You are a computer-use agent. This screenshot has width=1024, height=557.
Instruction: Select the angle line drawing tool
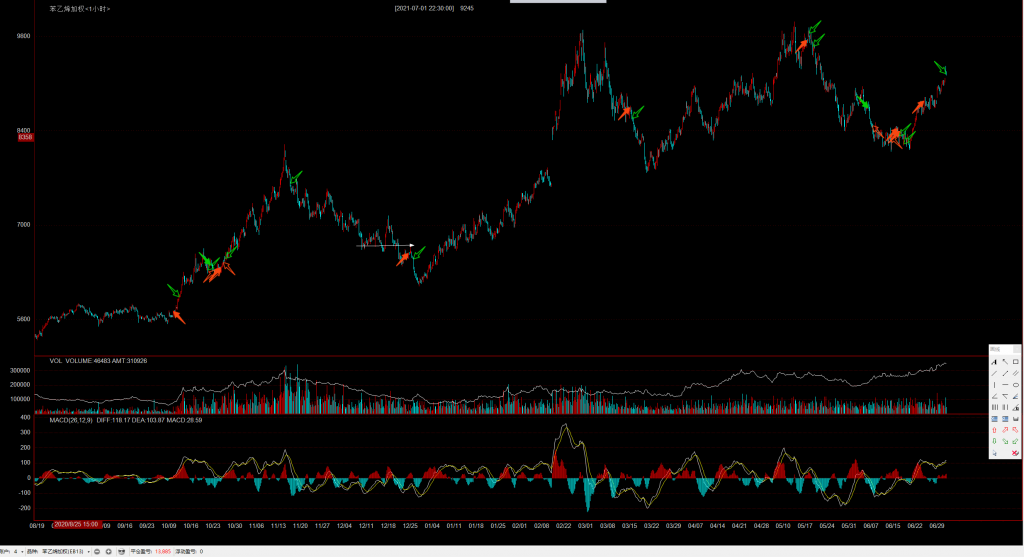[993, 396]
